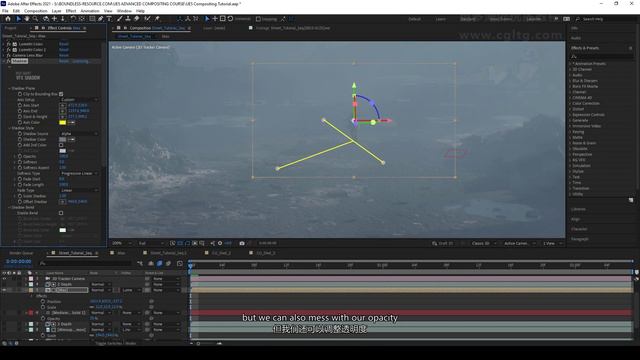Toggle the Position property stopwatch in timeline
The image size is (640, 360).
(x=43, y=301)
